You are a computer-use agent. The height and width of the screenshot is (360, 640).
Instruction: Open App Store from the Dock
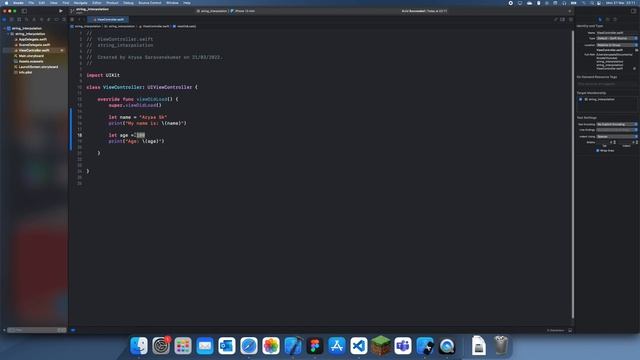click(337, 346)
